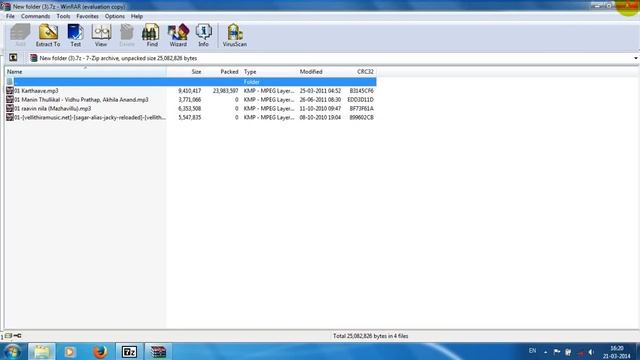
Task: Click the View toolbar icon
Action: 101,35
